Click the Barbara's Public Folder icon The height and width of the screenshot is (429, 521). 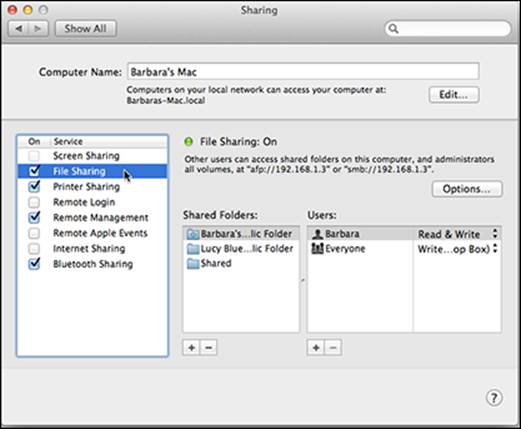(x=193, y=234)
